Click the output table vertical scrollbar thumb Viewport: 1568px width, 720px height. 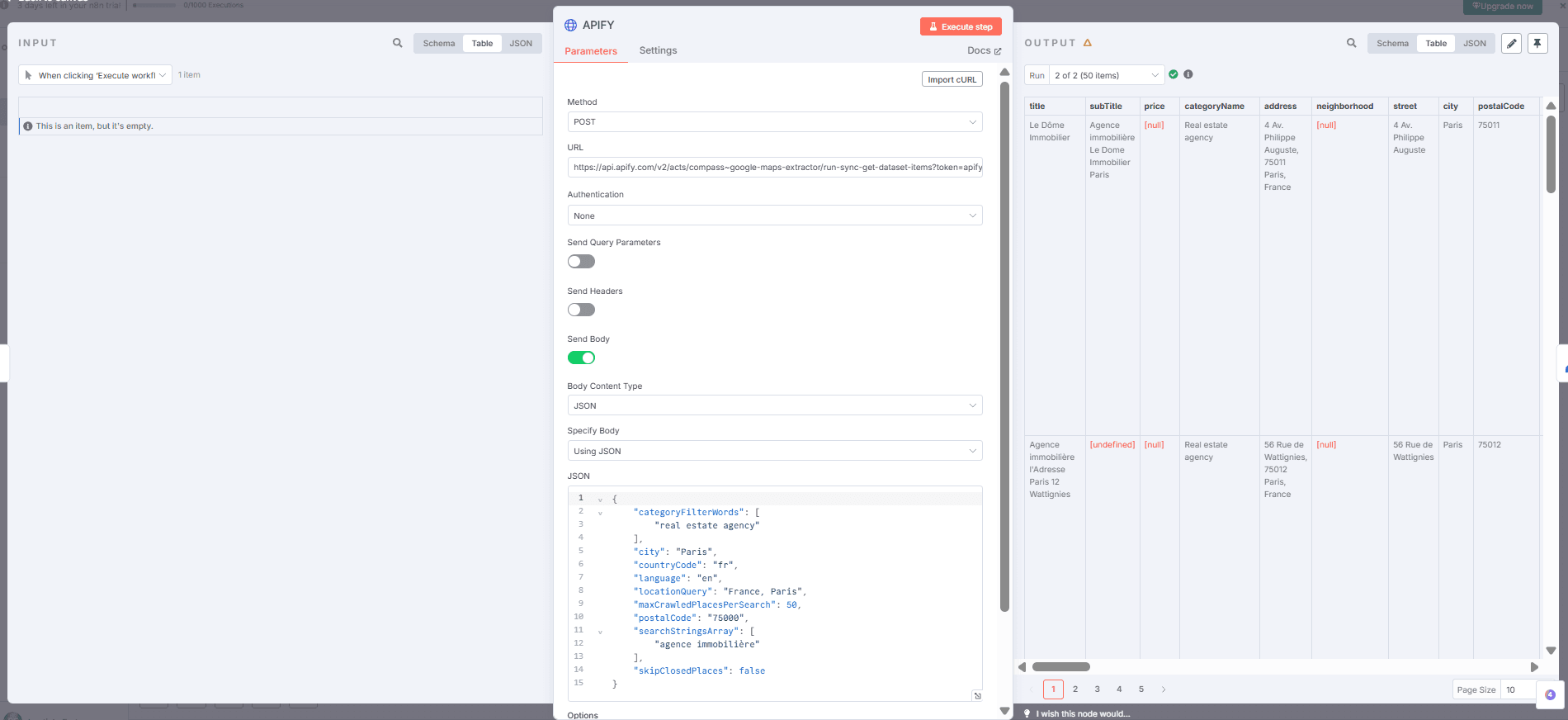pyautogui.click(x=1551, y=154)
